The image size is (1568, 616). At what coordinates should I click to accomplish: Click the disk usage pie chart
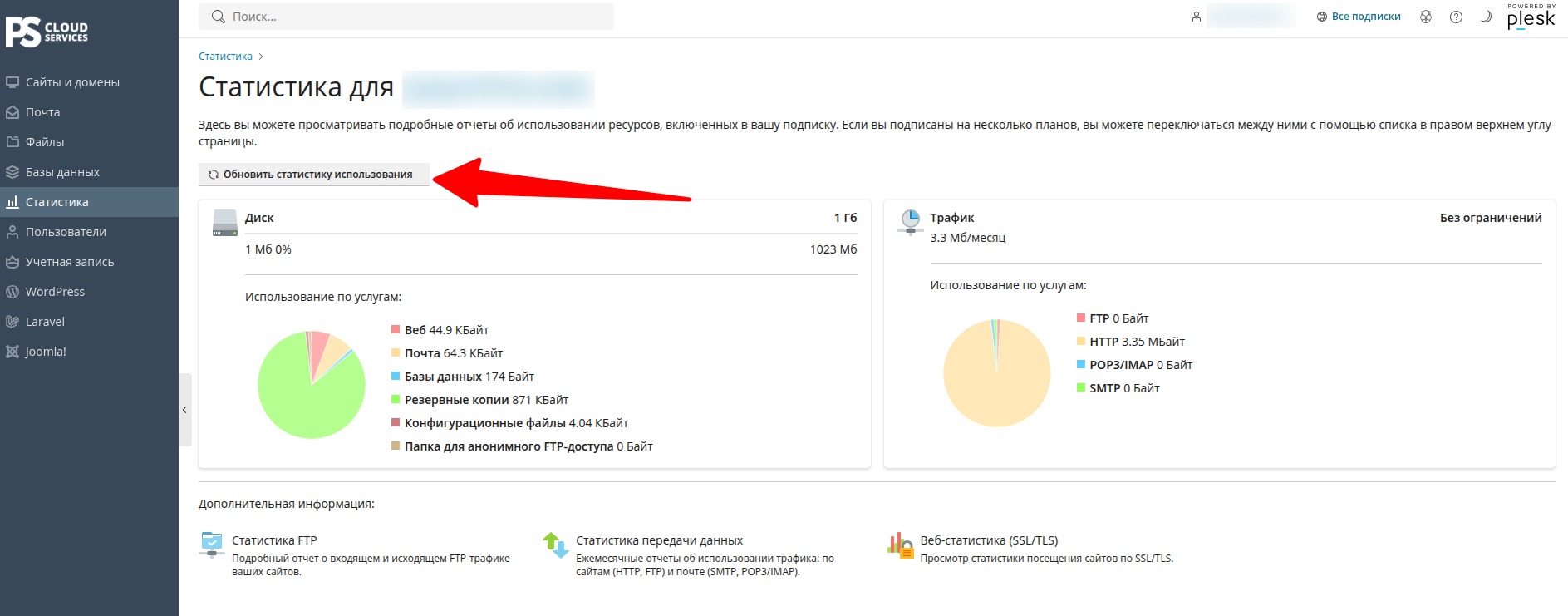(x=312, y=385)
